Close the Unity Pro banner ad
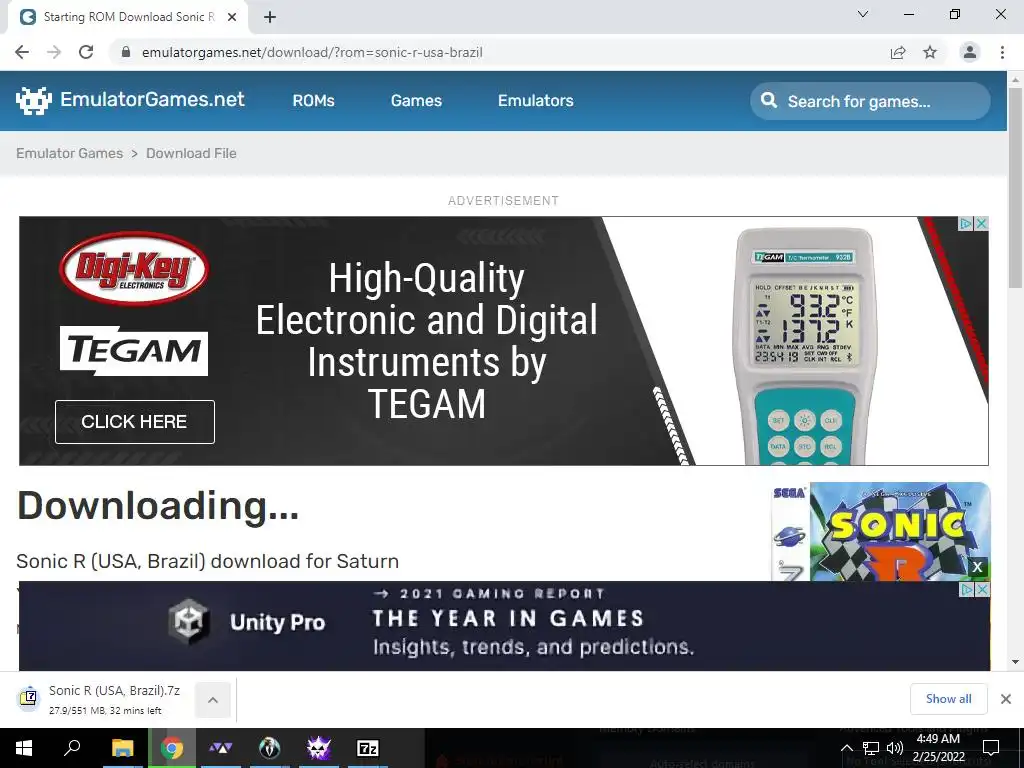1024x768 pixels. pos(982,589)
